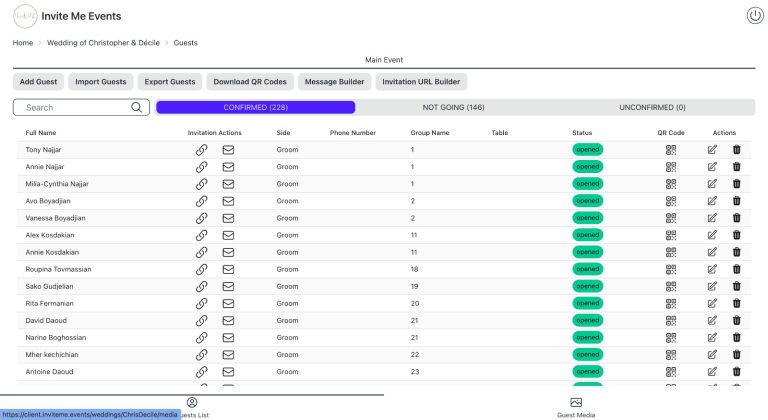768x420 pixels.
Task: Click the power logout icon
Action: point(755,15)
